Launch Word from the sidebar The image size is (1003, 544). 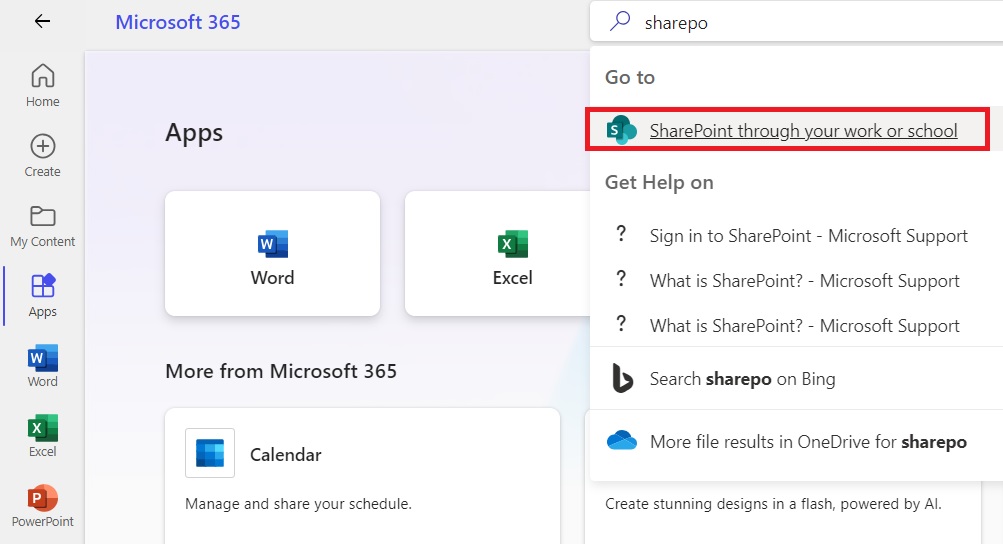42,366
